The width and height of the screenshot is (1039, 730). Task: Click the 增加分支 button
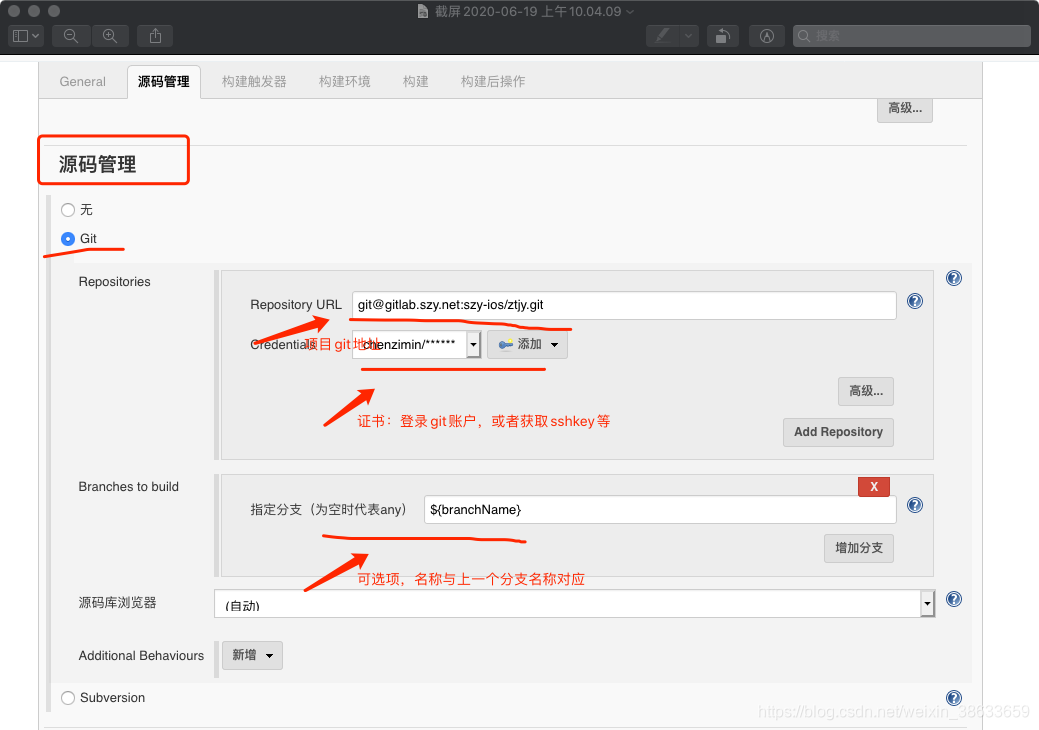859,548
